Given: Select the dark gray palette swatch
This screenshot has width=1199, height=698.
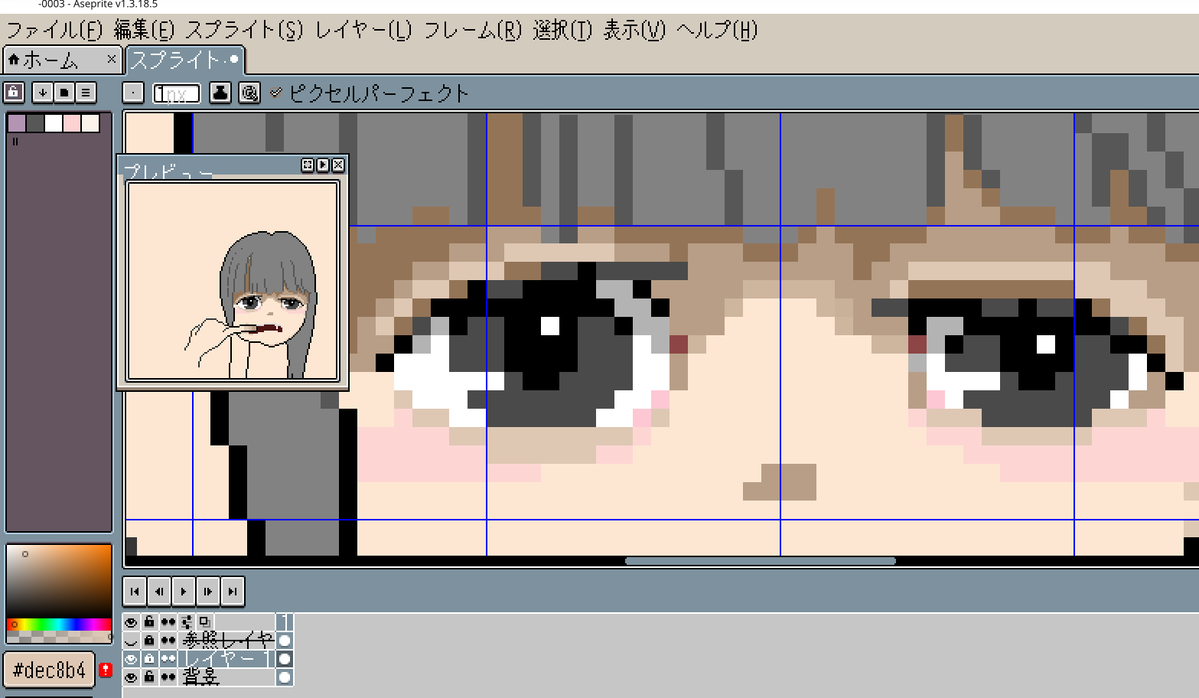Looking at the screenshot, I should pyautogui.click(x=35, y=123).
